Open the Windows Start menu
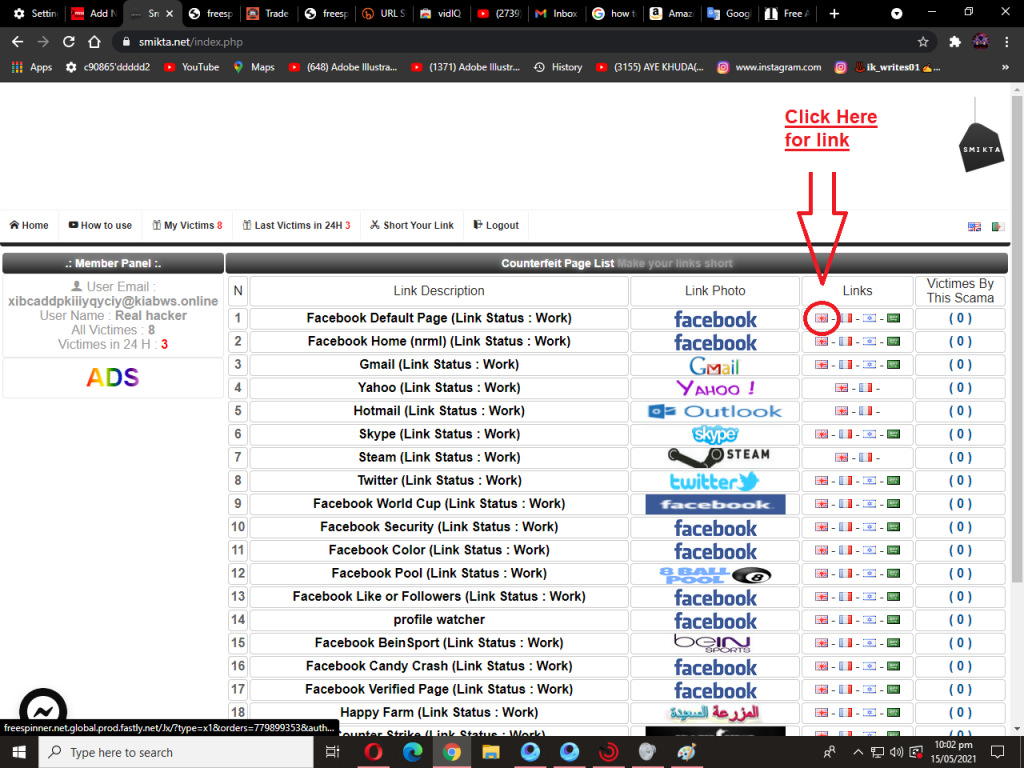The width and height of the screenshot is (1024, 768). coord(19,752)
